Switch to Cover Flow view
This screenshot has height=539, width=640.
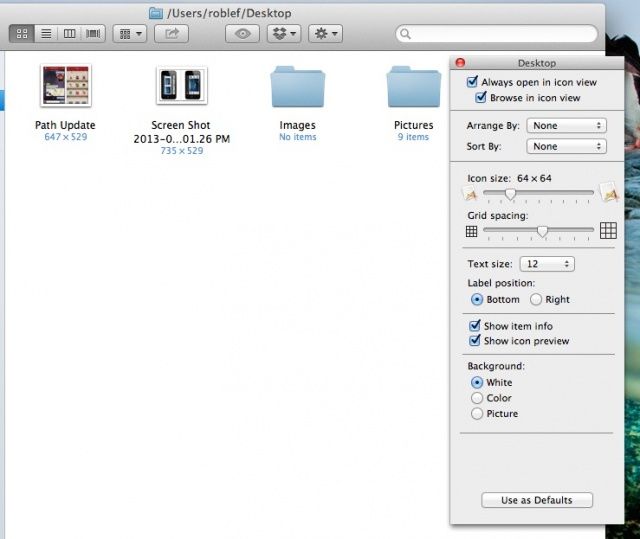click(93, 34)
